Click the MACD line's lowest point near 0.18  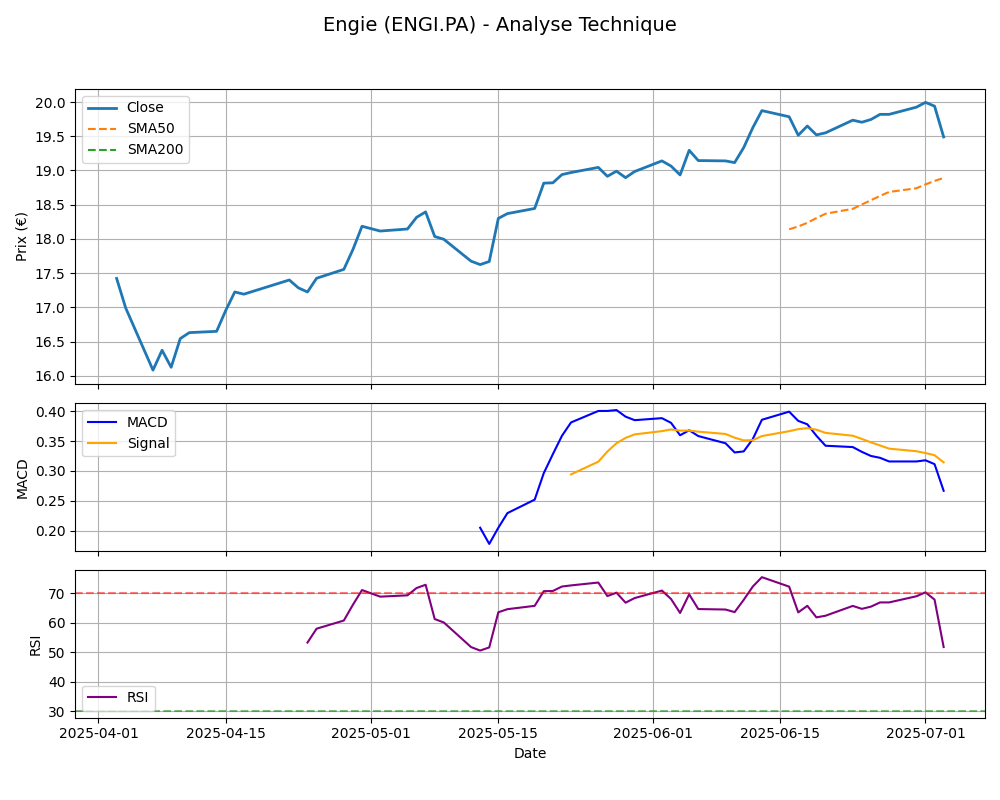pos(489,544)
